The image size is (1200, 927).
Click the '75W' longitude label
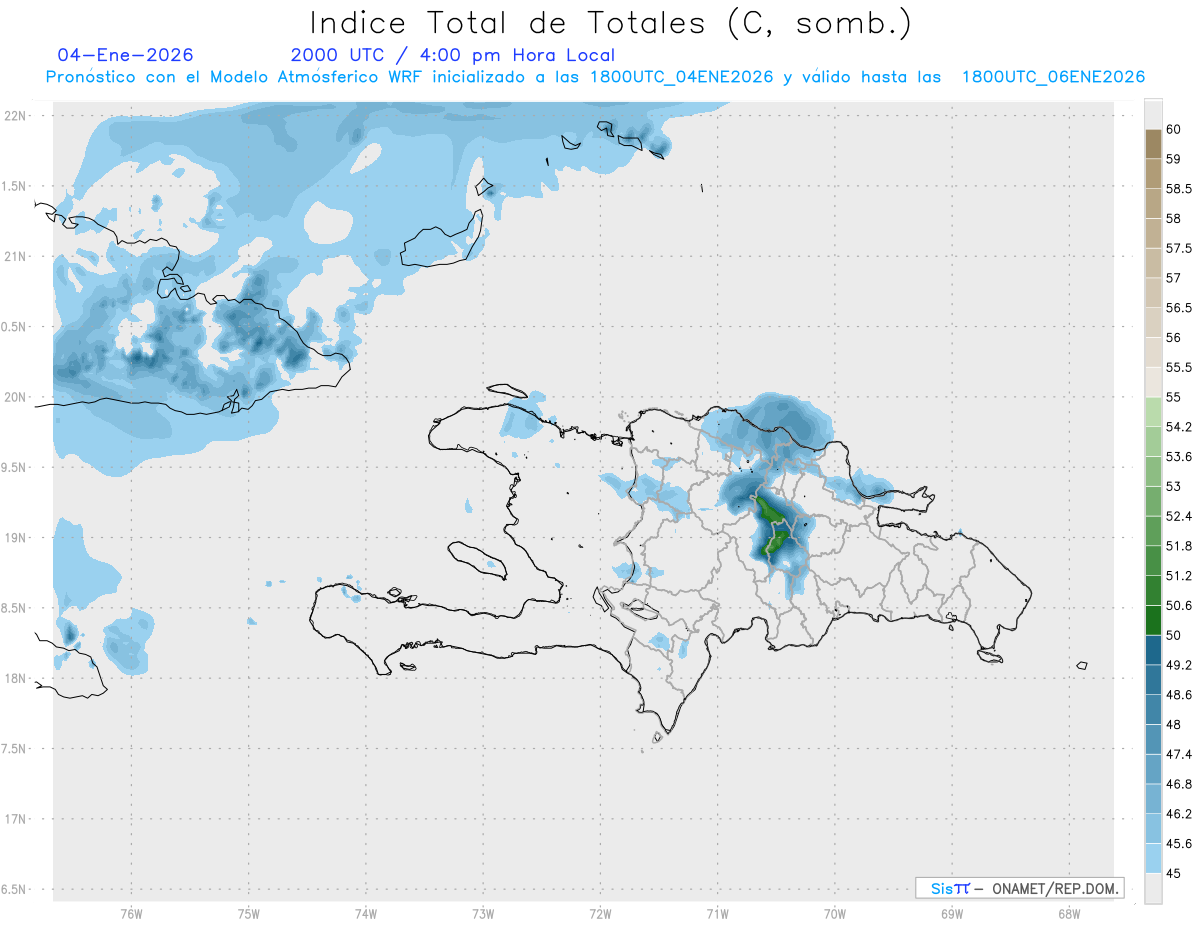coord(249,913)
